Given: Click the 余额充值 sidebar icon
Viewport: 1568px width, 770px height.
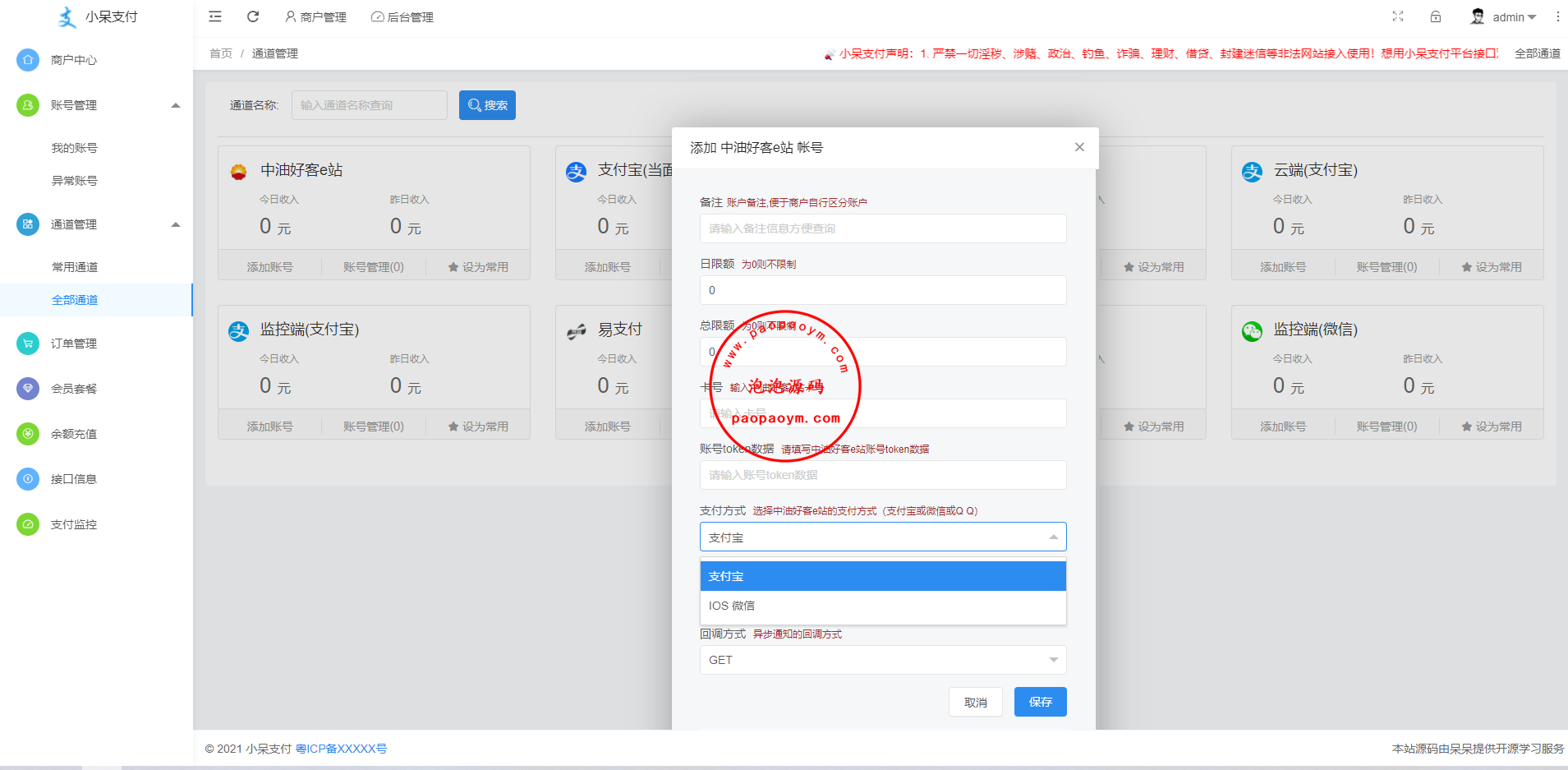Looking at the screenshot, I should click(x=28, y=434).
